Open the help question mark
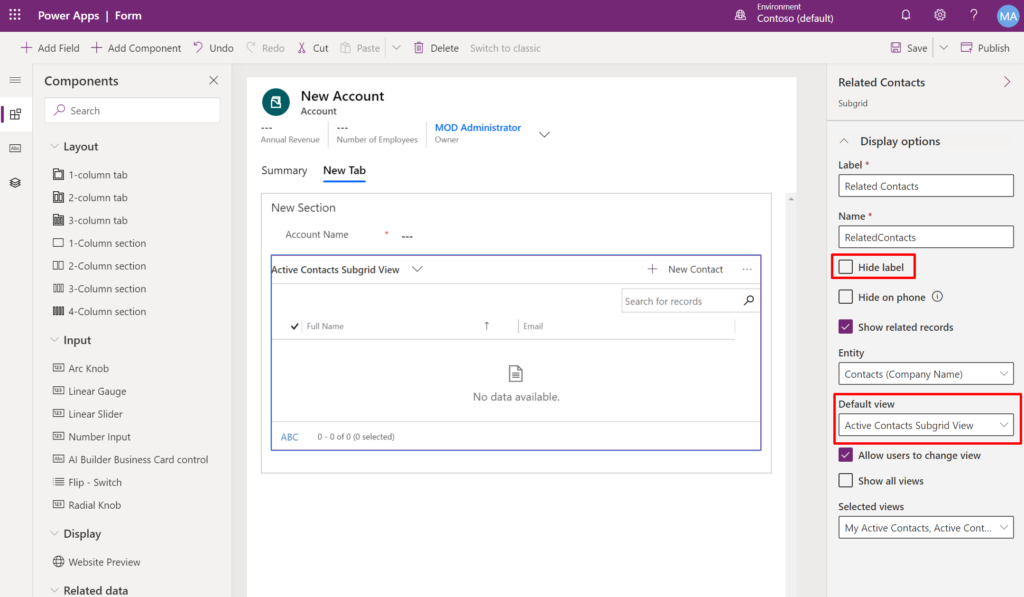Viewport: 1024px width, 597px height. coord(974,15)
